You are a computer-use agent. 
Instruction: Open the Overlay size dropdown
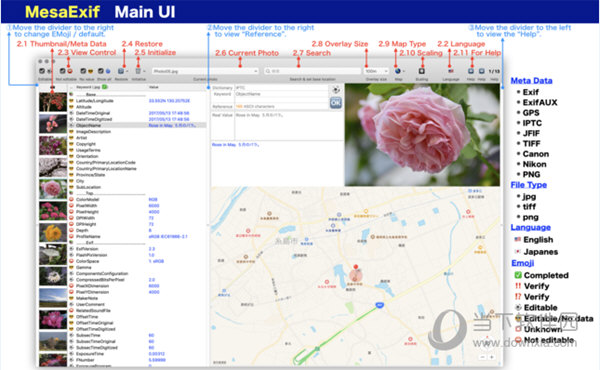point(376,71)
